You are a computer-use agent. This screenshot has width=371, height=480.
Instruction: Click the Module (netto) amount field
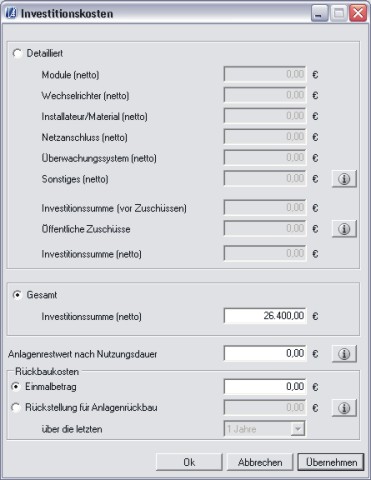click(x=265, y=74)
